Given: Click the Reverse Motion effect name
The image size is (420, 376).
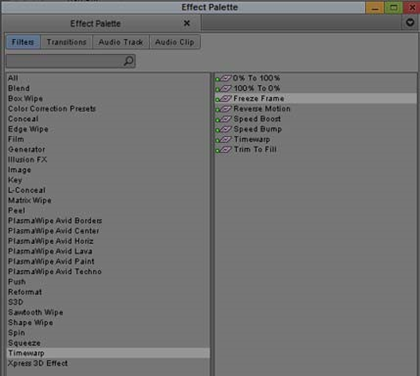Looking at the screenshot, I should point(262,109).
